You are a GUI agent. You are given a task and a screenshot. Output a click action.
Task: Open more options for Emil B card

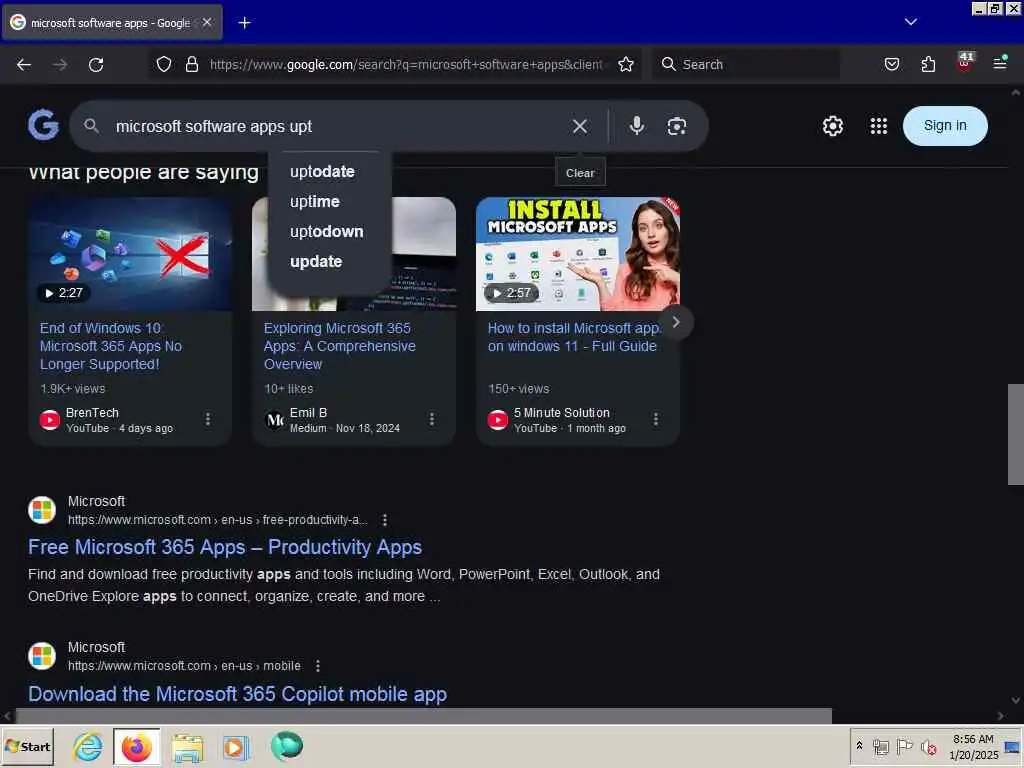[432, 419]
